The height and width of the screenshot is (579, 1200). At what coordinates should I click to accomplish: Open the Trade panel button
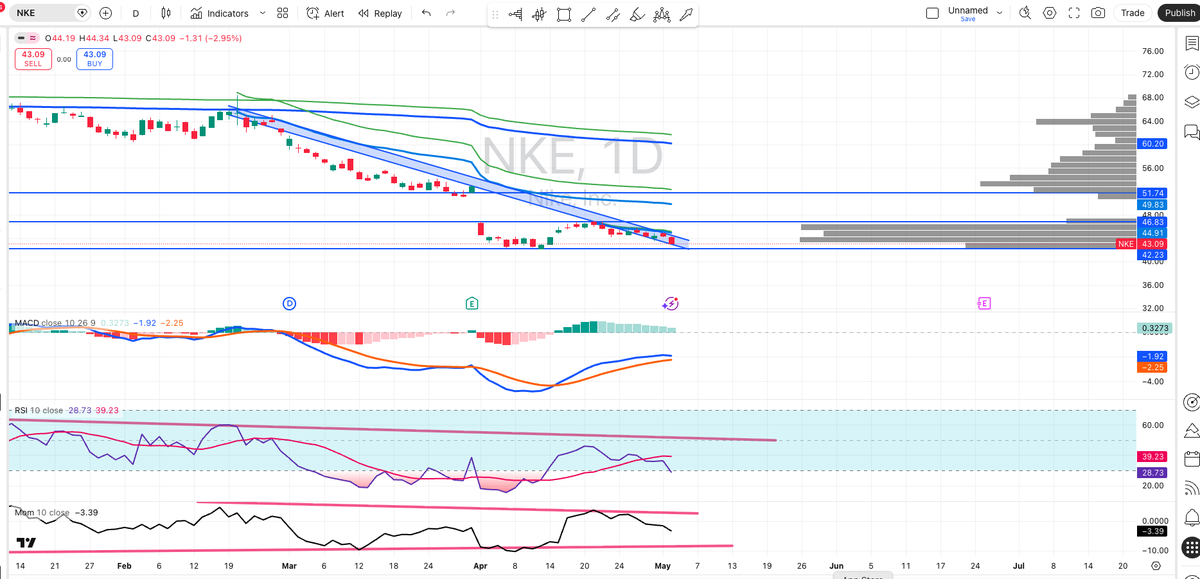point(1132,13)
